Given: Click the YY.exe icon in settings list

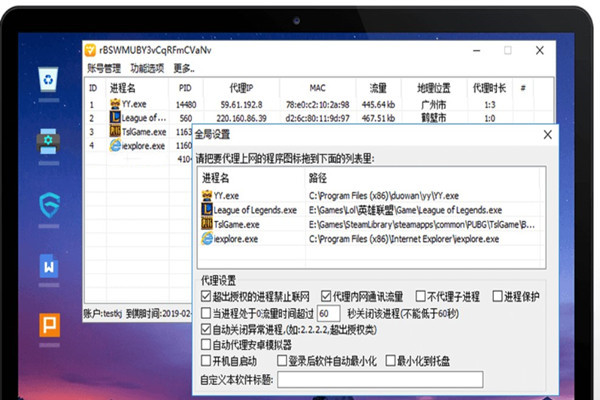Looking at the screenshot, I should [207, 196].
